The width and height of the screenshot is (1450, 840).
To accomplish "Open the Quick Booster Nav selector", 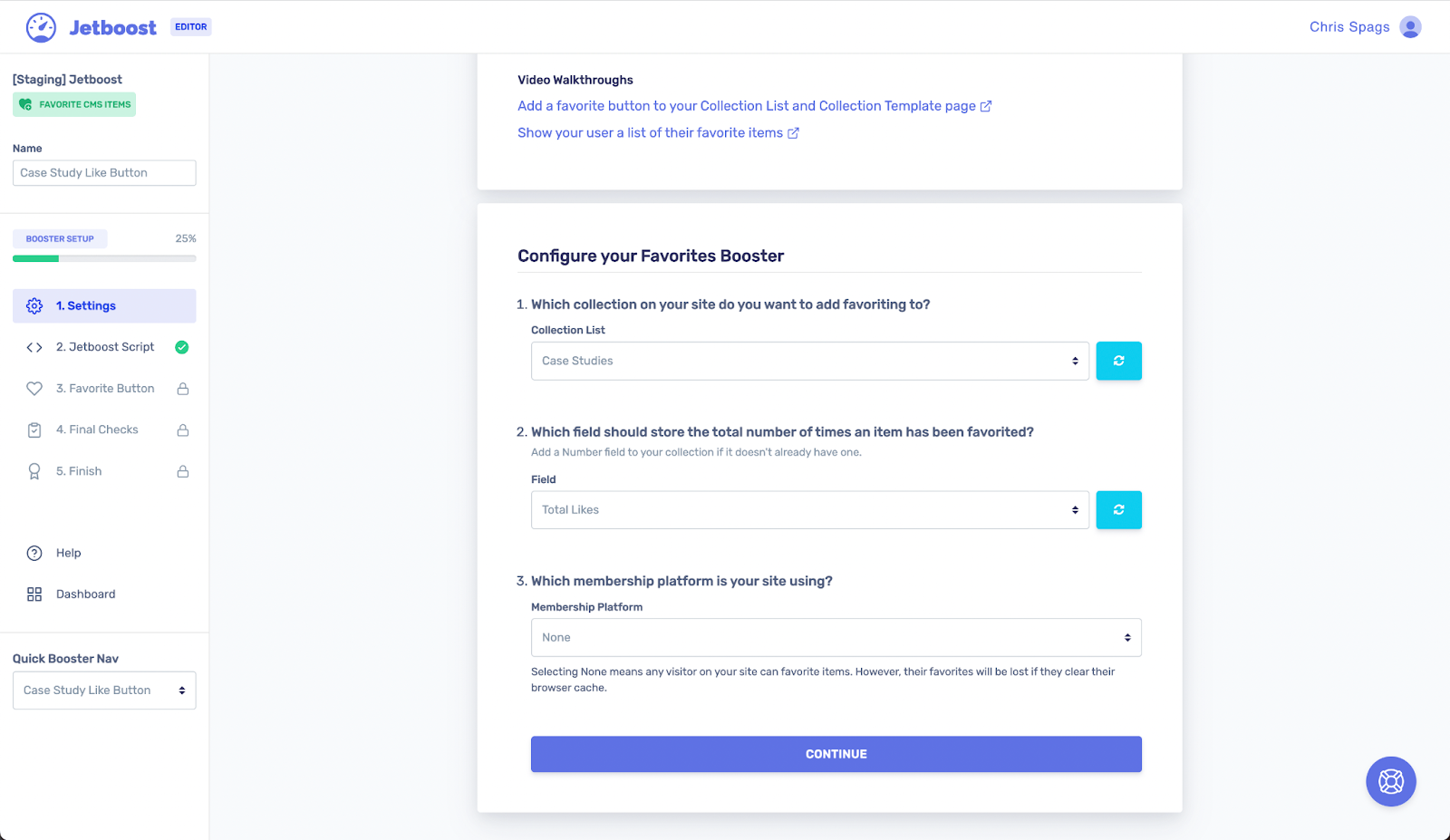I will click(x=104, y=690).
